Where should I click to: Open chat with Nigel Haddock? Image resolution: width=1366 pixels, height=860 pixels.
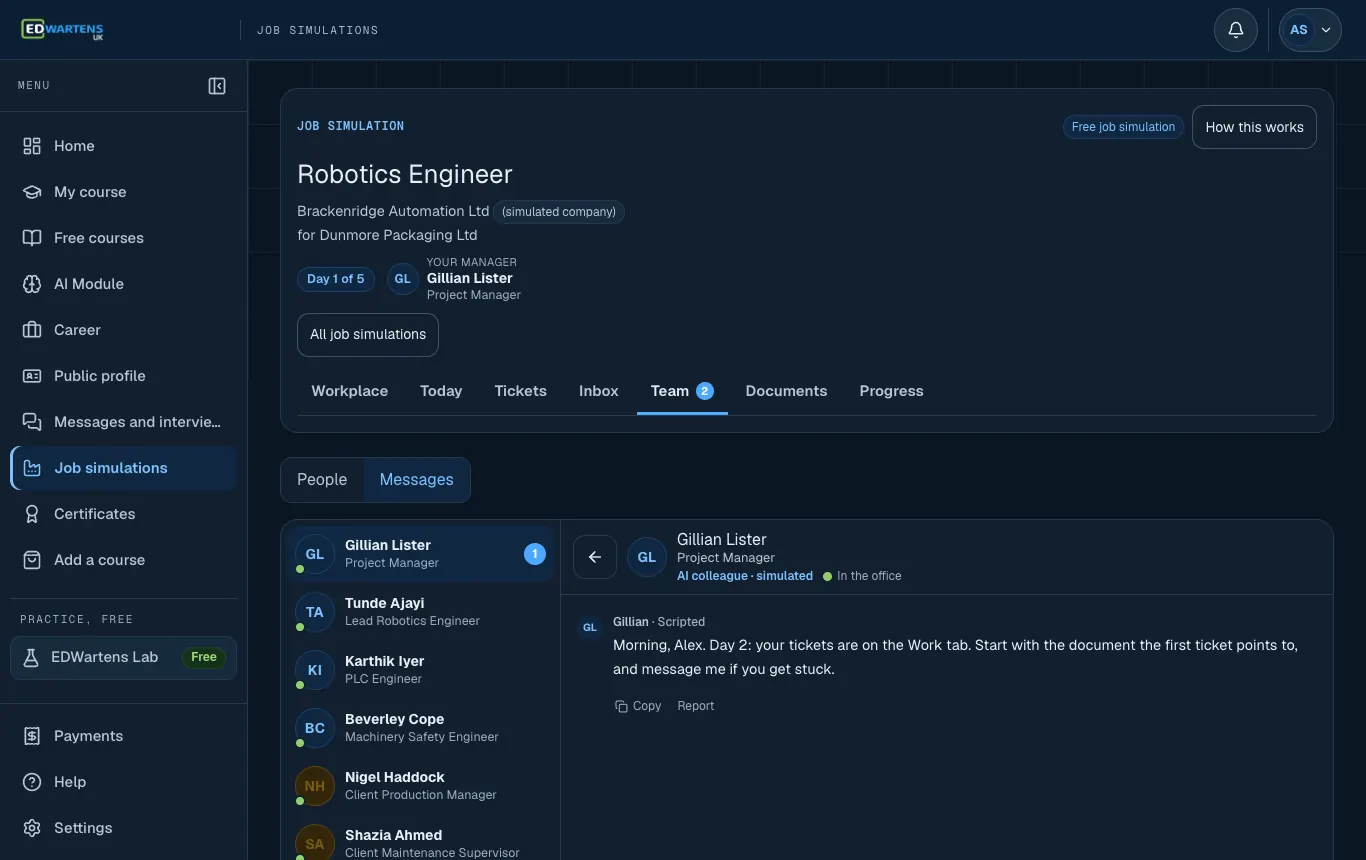pyautogui.click(x=420, y=786)
